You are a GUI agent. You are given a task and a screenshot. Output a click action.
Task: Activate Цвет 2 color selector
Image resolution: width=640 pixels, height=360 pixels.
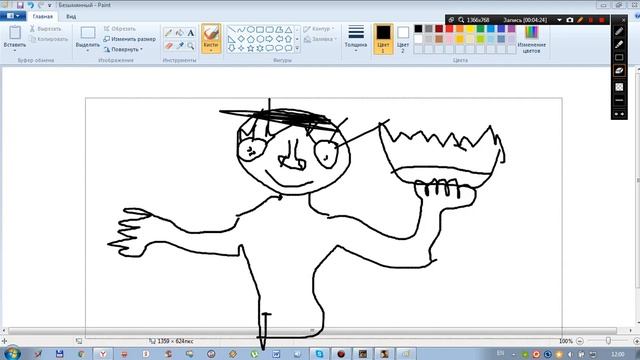403,39
